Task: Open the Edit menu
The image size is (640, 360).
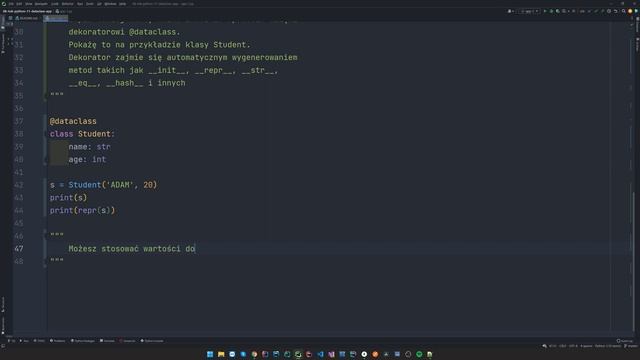Action: tap(19, 4)
